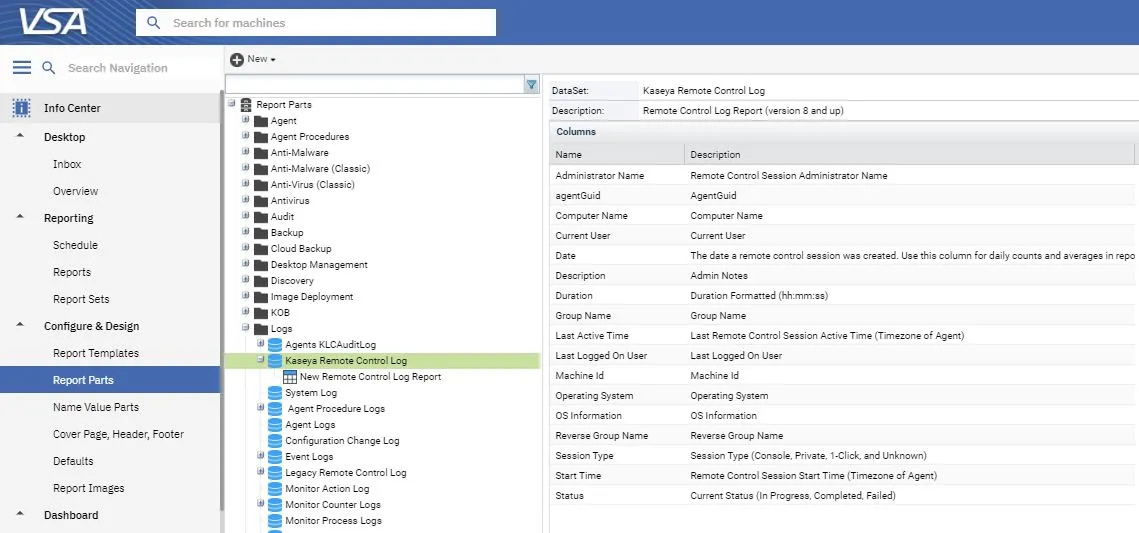Viewport: 1139px width, 533px height.
Task: Open Report Templates in the sidebar
Action: [96, 353]
